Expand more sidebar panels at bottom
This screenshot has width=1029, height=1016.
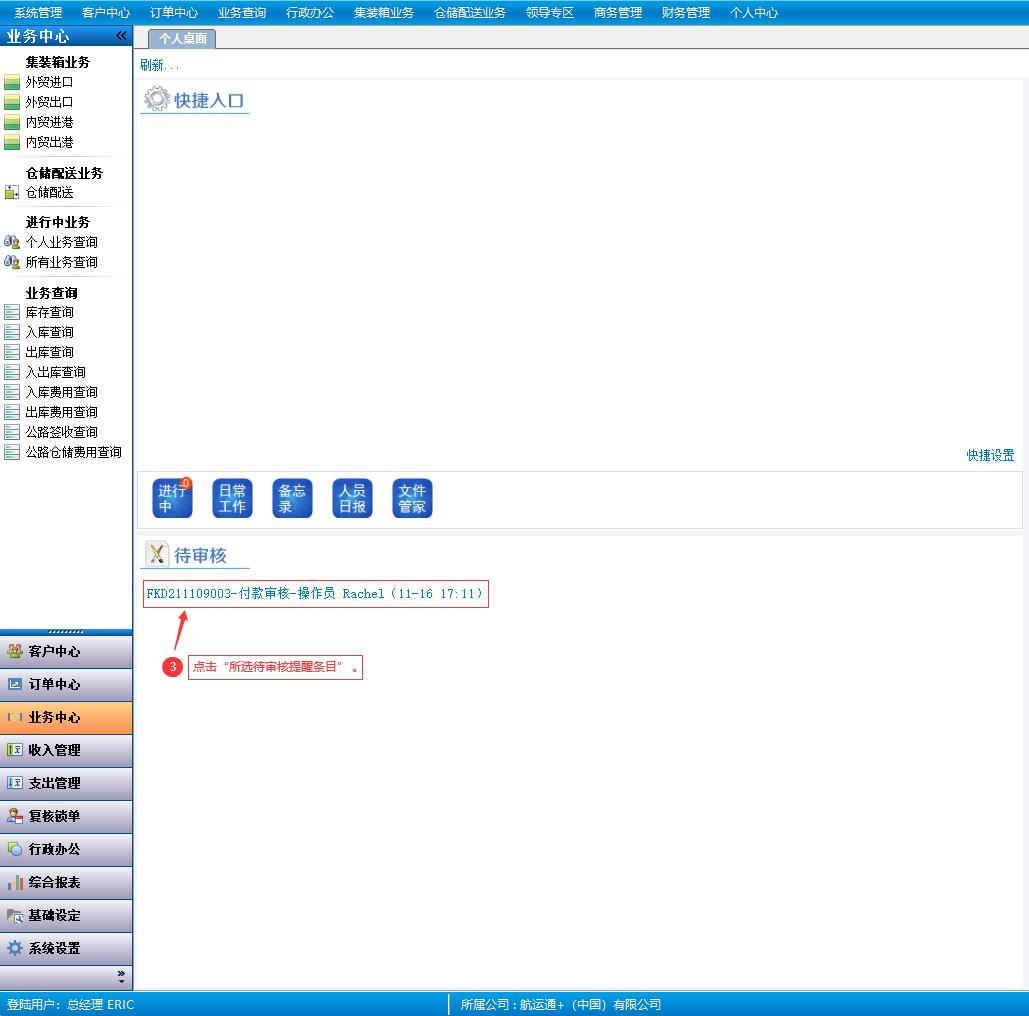click(x=121, y=975)
